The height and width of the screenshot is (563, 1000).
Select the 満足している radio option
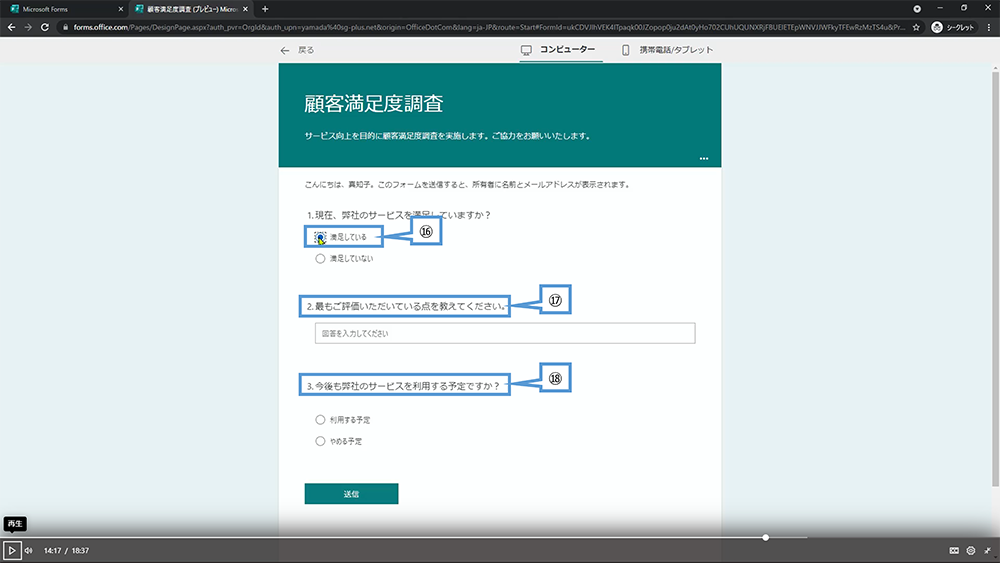click(320, 237)
